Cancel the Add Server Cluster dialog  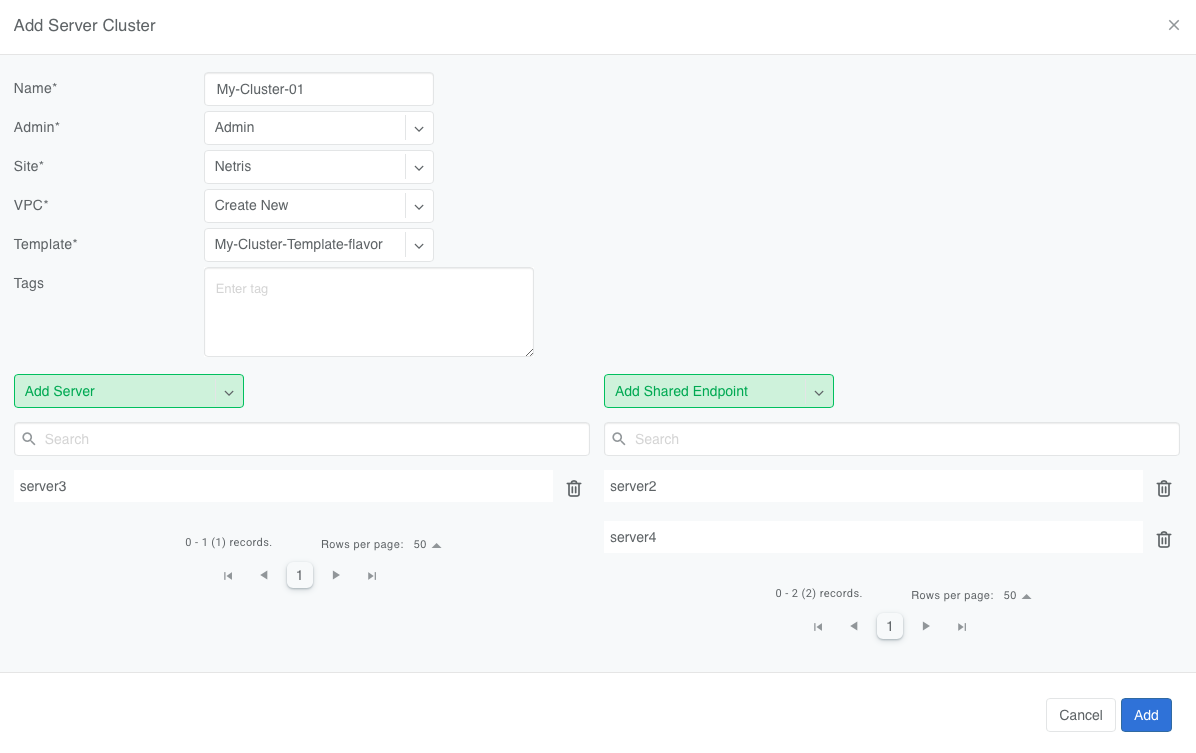[x=1080, y=715]
